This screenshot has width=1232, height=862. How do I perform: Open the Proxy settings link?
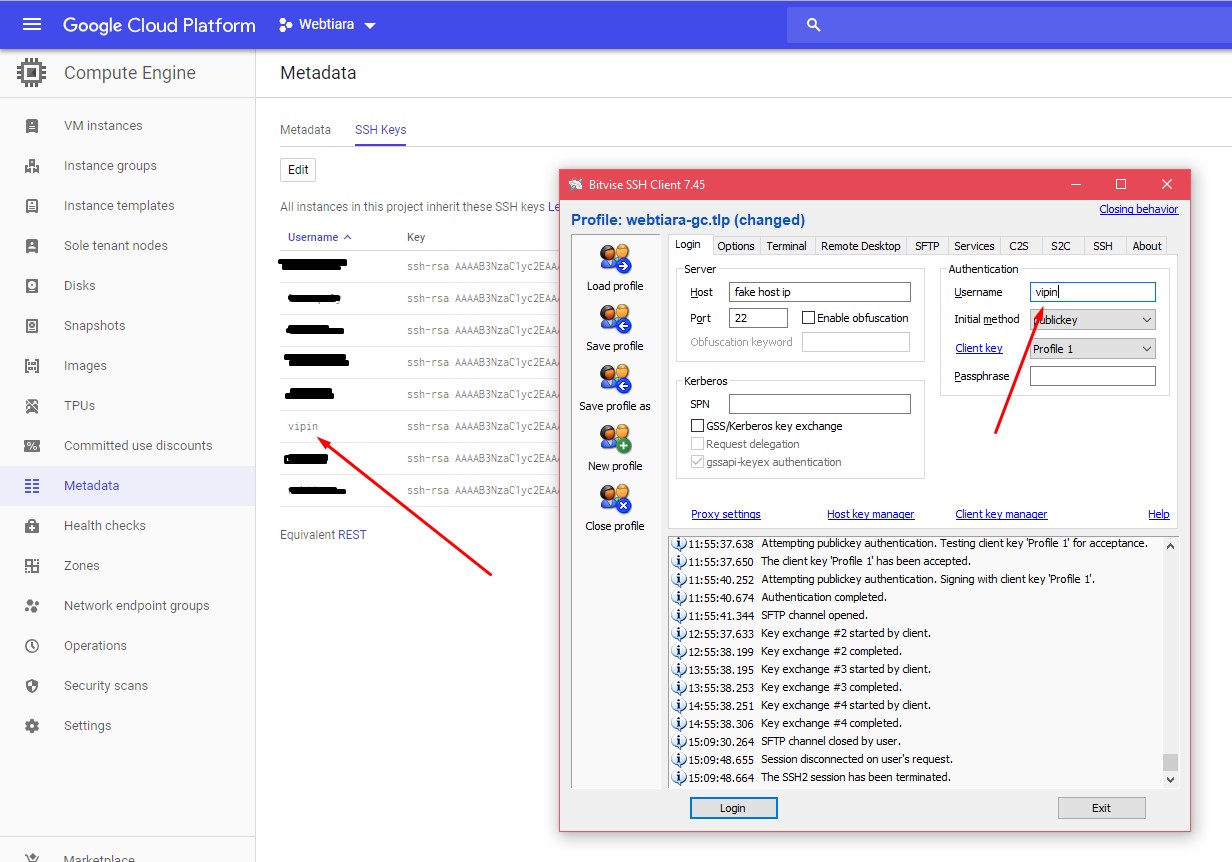[726, 514]
